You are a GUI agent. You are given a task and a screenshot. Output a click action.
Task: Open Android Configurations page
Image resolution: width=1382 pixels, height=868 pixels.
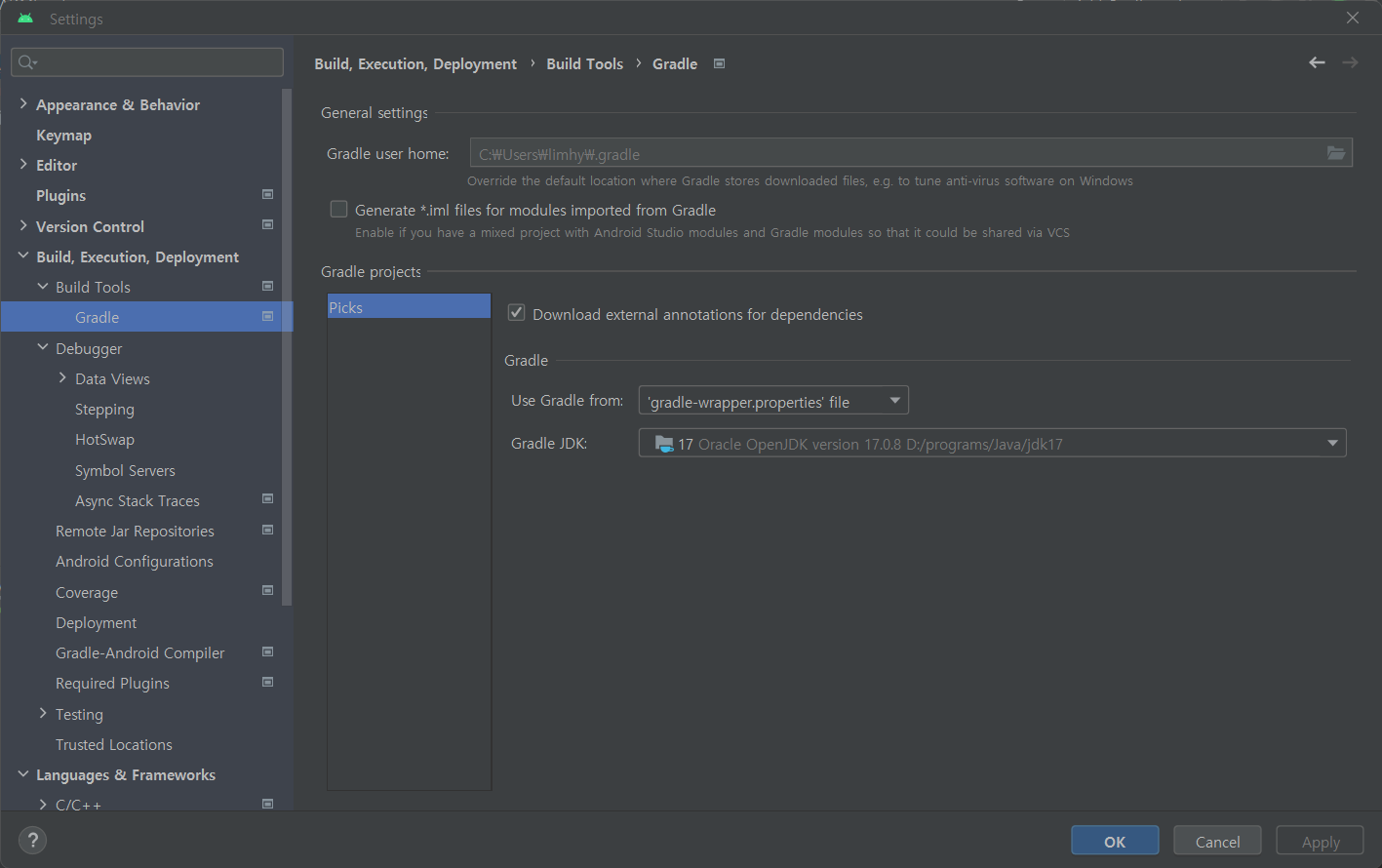coord(134,562)
